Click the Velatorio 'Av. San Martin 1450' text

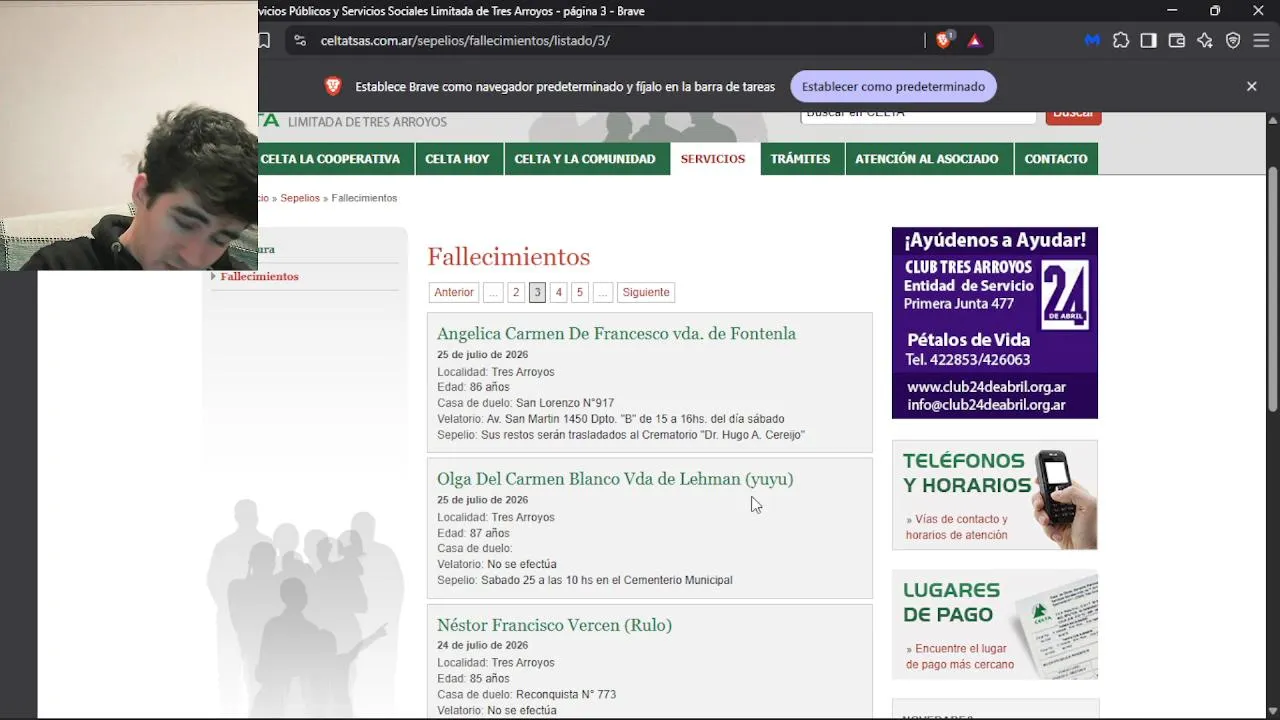point(611,419)
